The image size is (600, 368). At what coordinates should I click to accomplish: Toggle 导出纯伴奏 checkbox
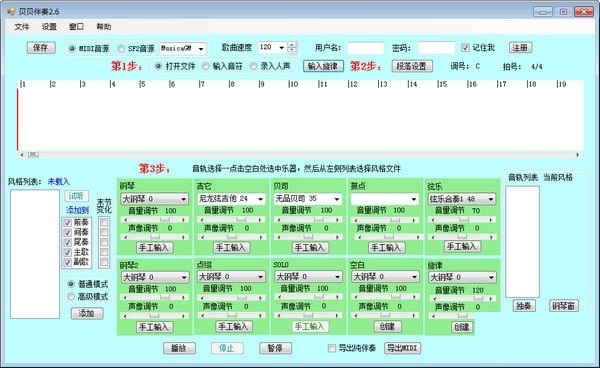[x=332, y=348]
